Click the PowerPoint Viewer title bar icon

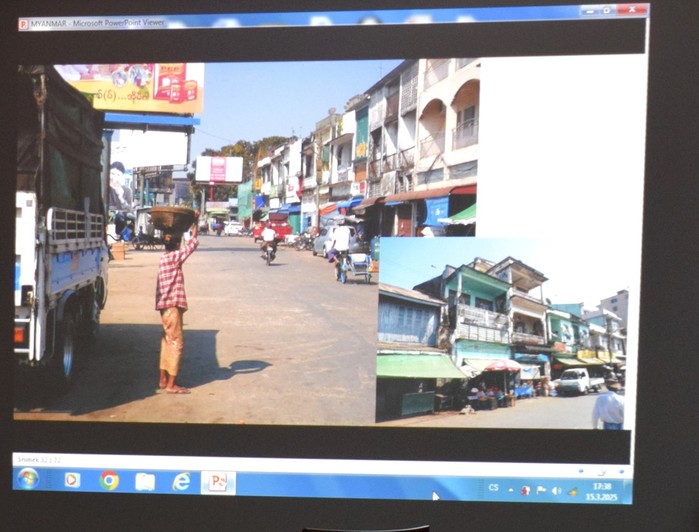tap(23, 25)
